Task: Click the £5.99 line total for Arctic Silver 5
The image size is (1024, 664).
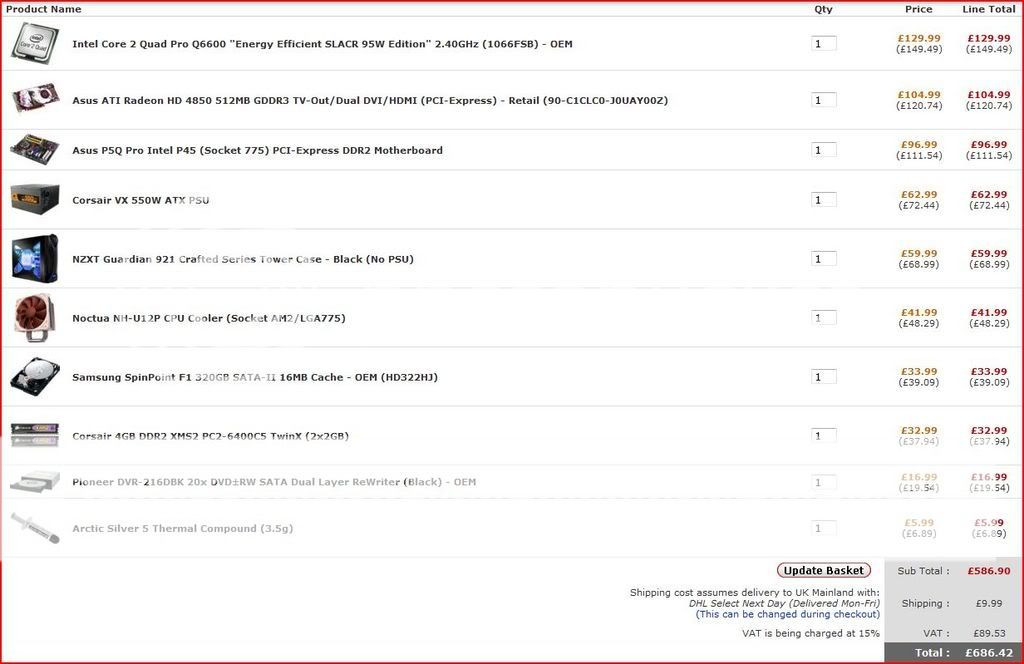Action: [989, 522]
